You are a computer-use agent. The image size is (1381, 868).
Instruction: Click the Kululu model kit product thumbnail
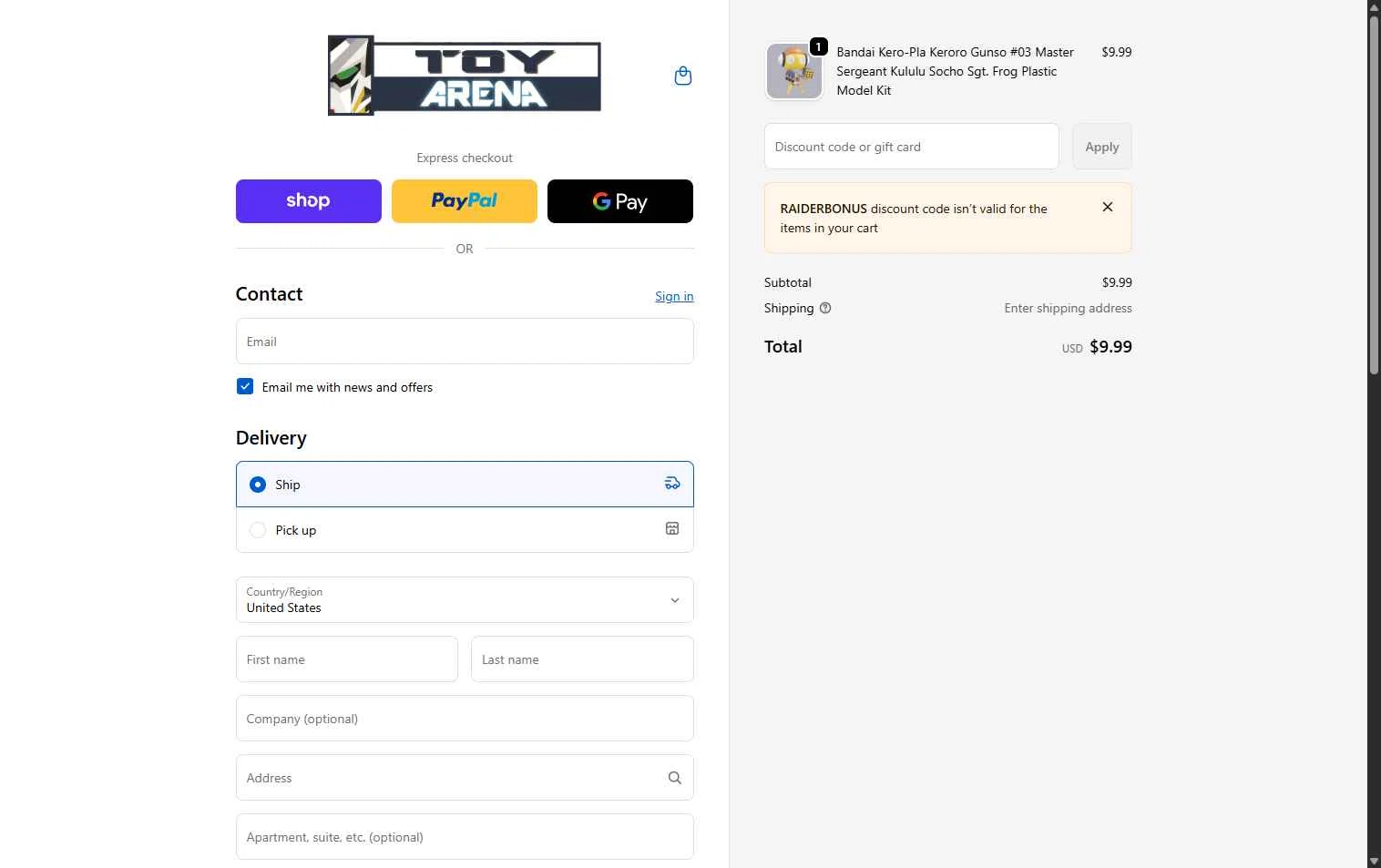click(794, 71)
